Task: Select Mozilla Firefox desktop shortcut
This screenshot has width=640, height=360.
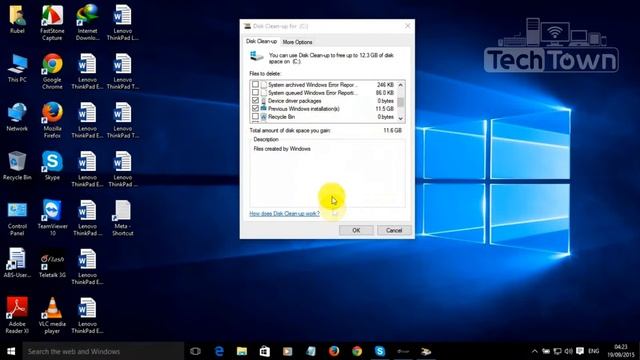Action: pos(52,121)
